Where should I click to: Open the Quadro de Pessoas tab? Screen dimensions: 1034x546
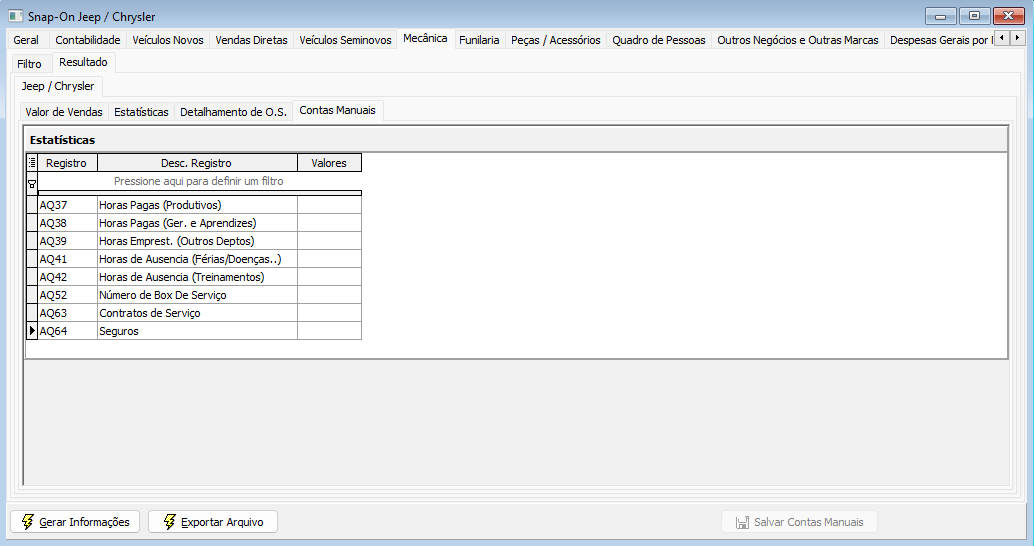pyautogui.click(x=659, y=40)
